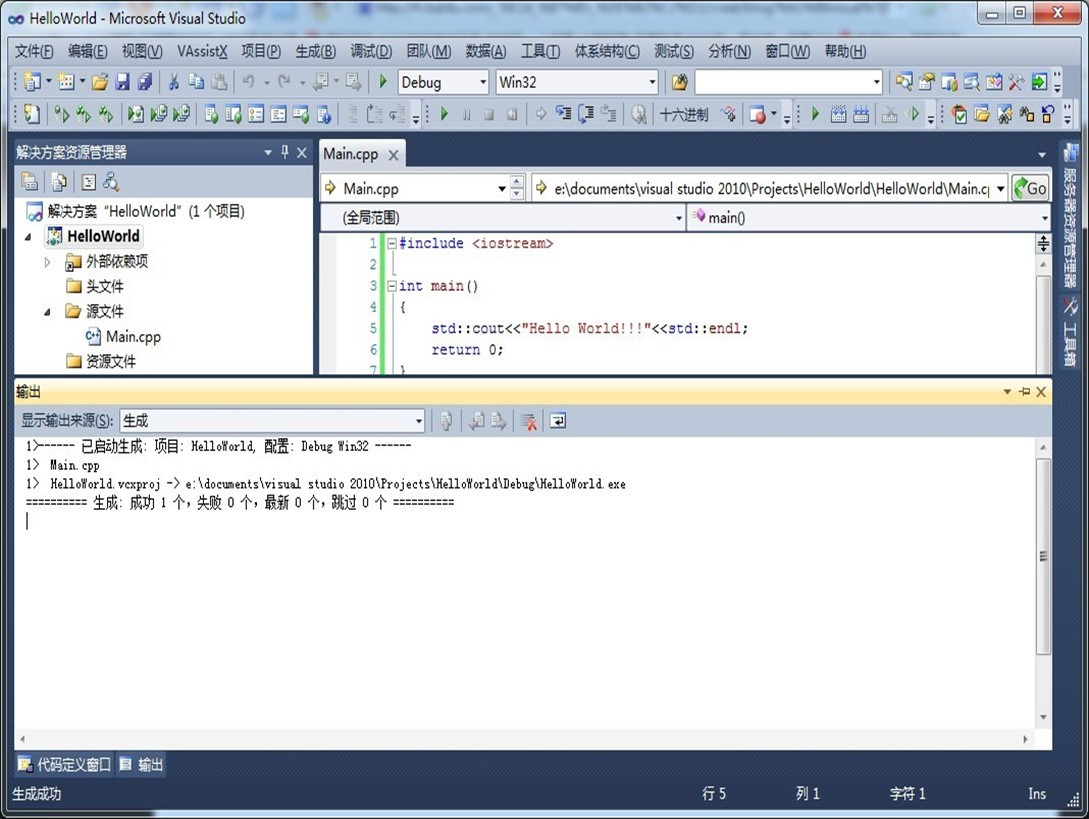
Task: Close the Main.cpp tab
Action: point(393,155)
